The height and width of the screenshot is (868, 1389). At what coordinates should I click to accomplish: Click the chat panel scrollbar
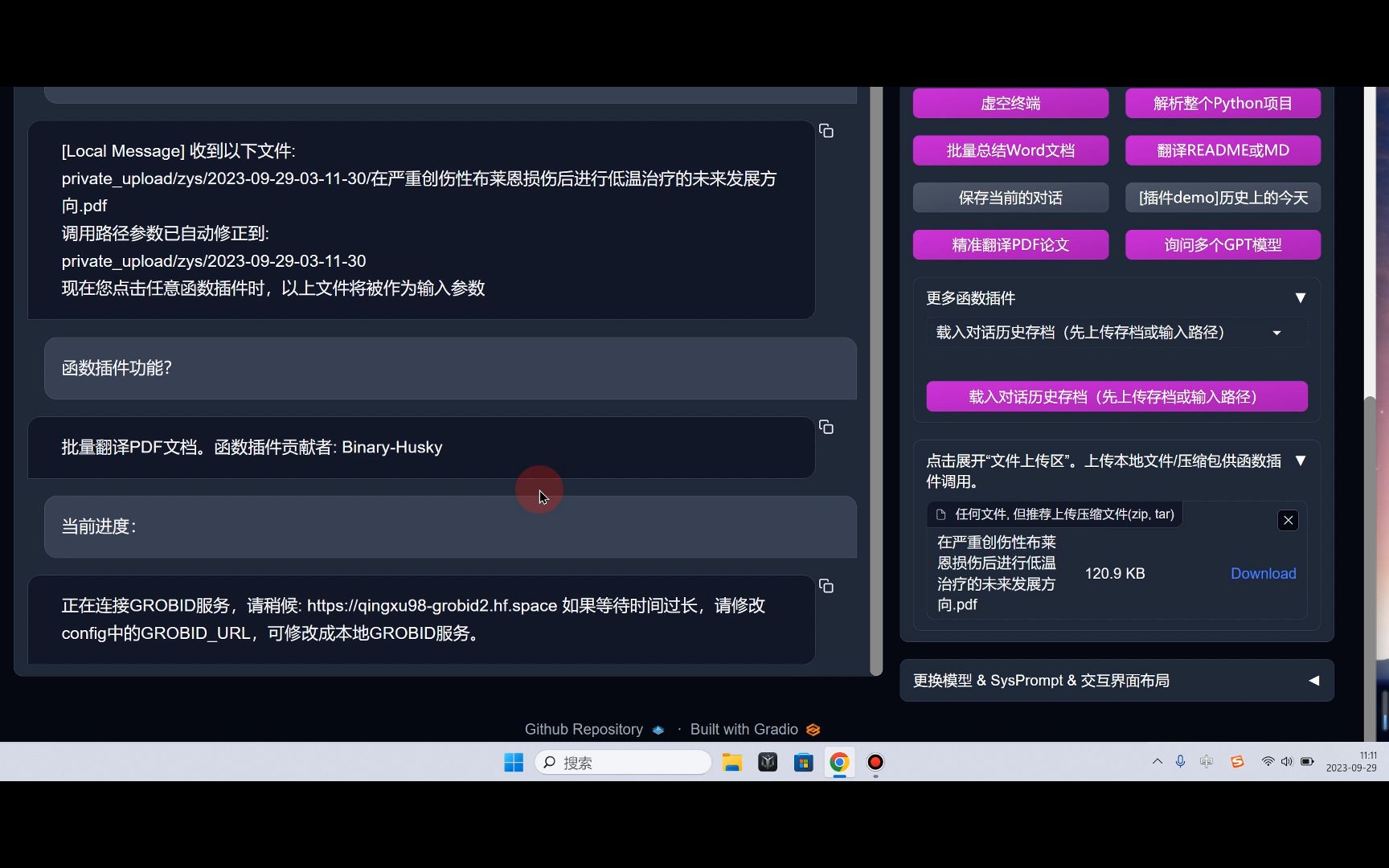point(876,381)
